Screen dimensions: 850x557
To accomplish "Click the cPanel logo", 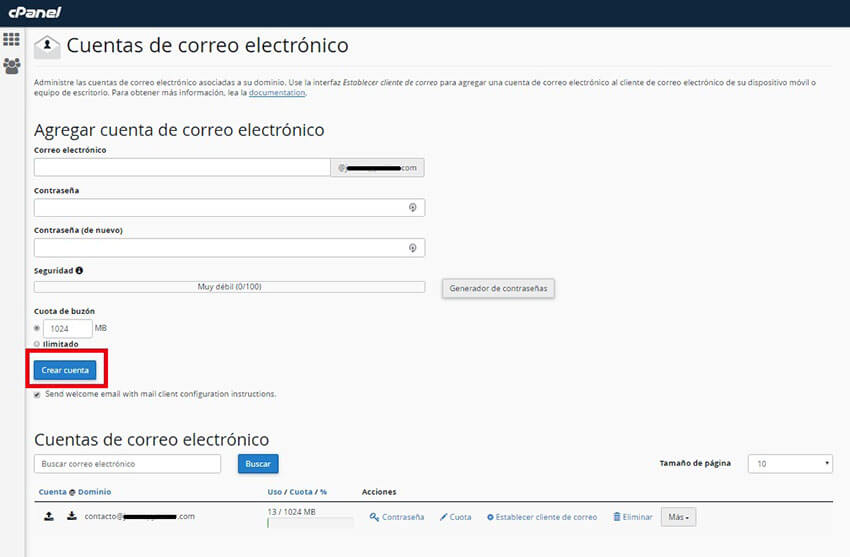I will [35, 12].
